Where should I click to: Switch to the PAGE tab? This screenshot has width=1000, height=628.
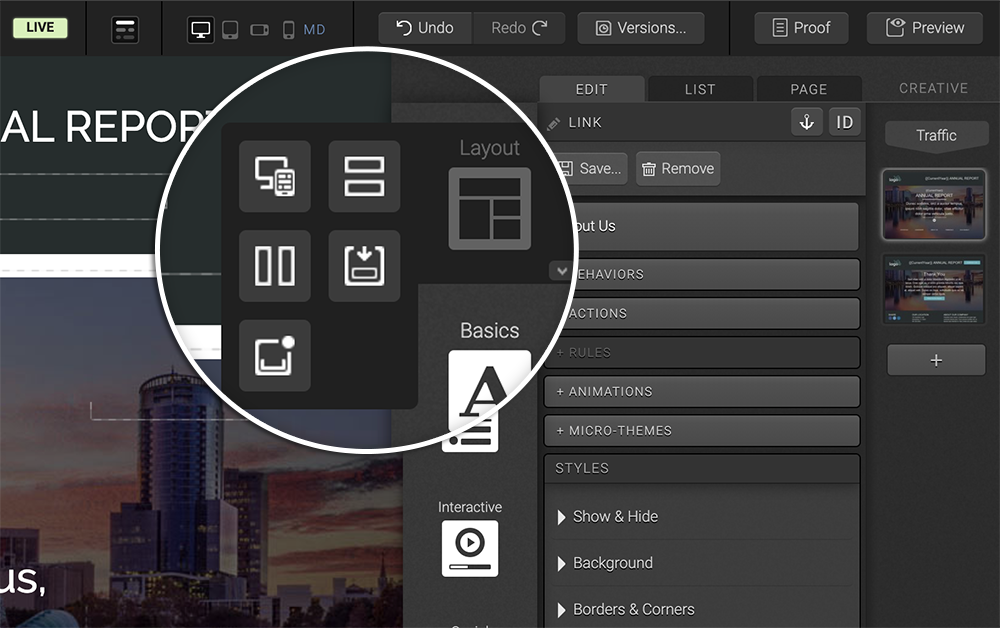(809, 89)
